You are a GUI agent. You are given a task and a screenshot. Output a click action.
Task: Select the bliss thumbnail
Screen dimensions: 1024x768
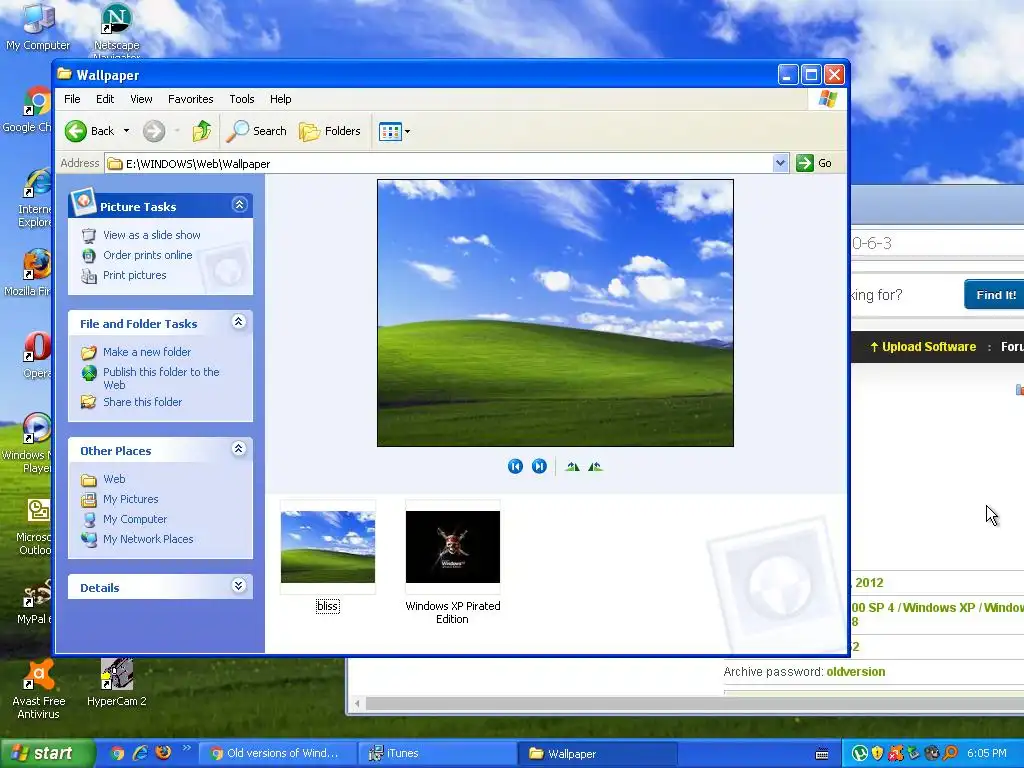pos(328,547)
